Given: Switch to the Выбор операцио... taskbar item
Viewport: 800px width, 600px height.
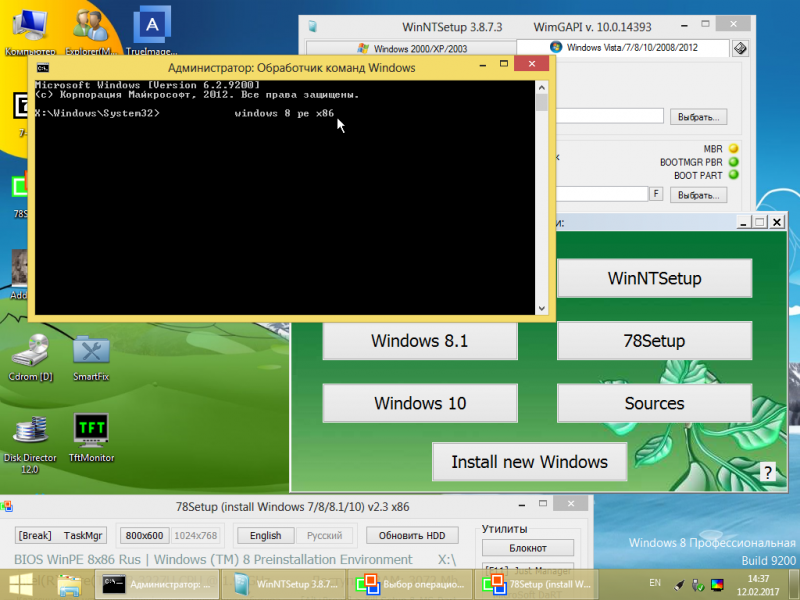Looking at the screenshot, I should coord(410,585).
